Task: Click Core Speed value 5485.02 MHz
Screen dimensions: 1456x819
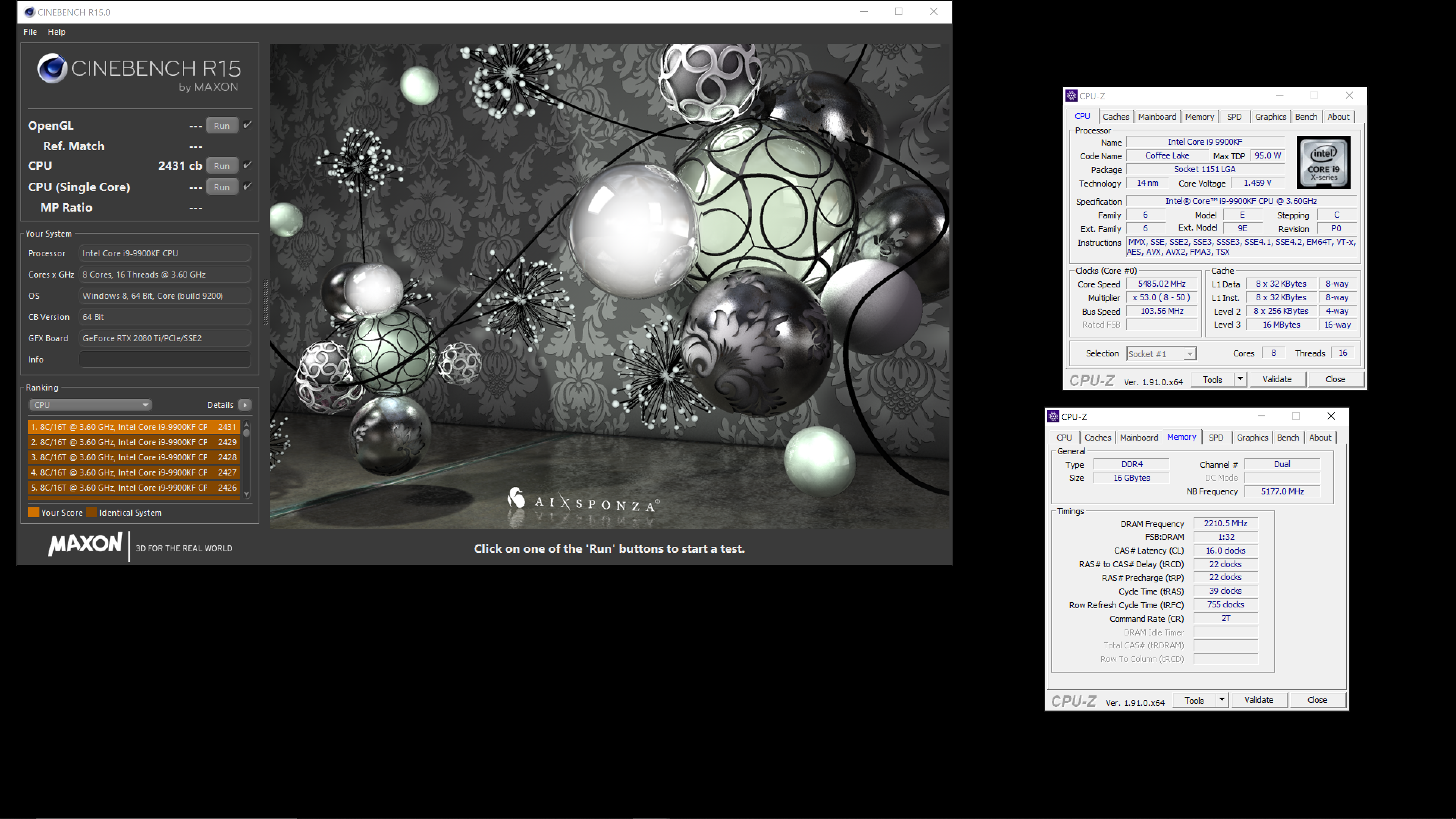Action: [1161, 284]
